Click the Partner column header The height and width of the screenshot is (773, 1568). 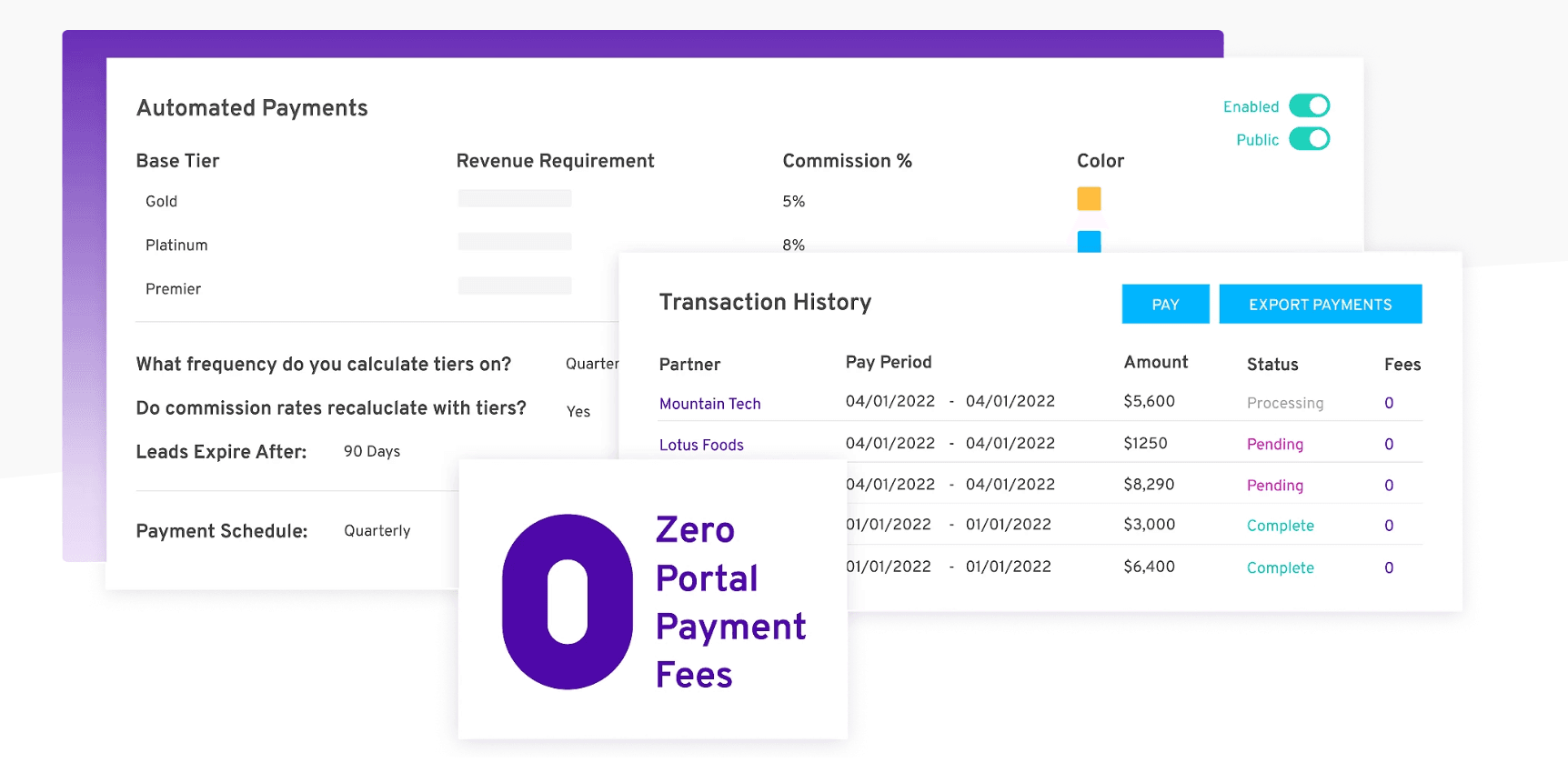coord(689,365)
